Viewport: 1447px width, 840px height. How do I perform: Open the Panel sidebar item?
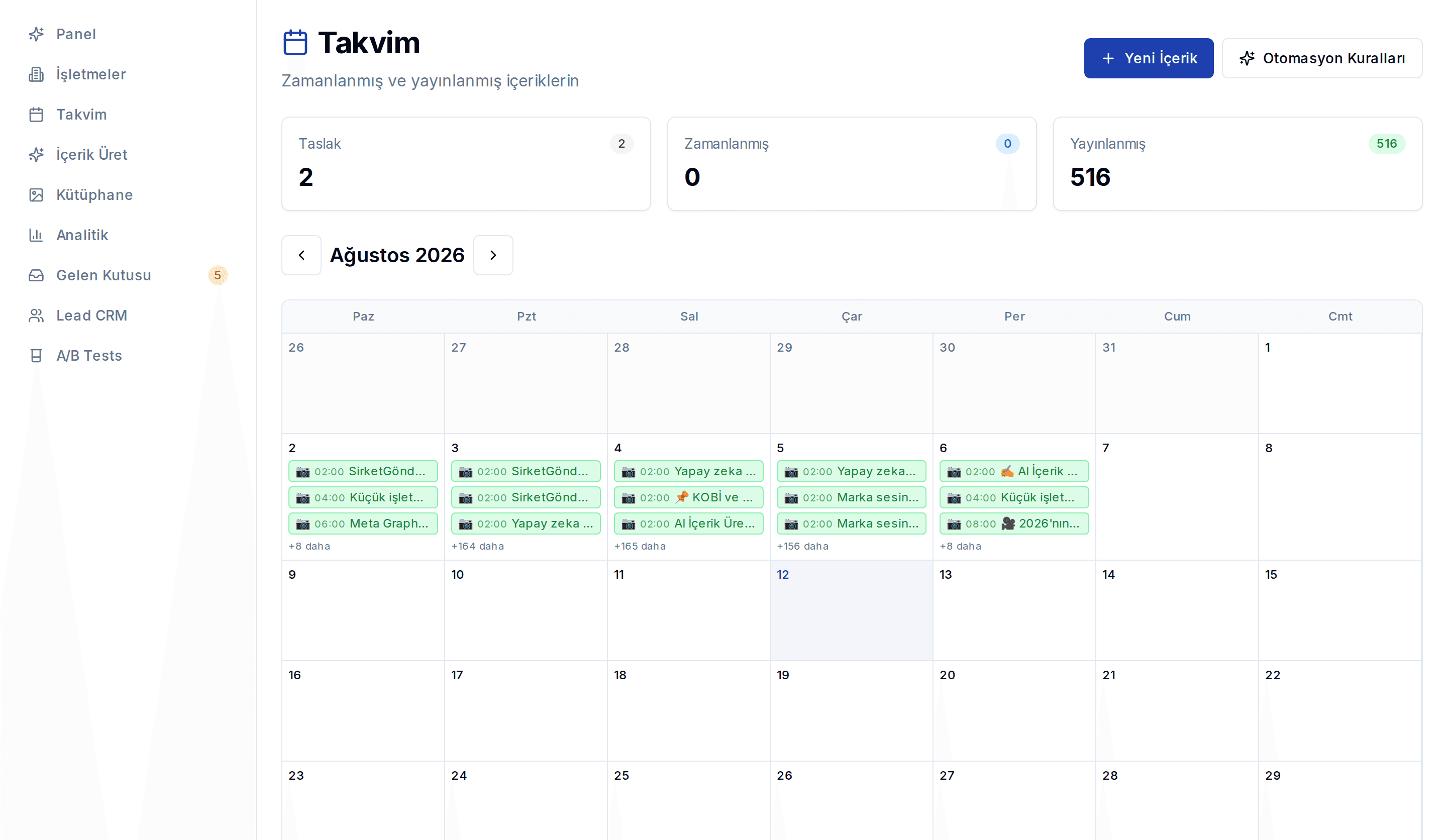pos(128,34)
